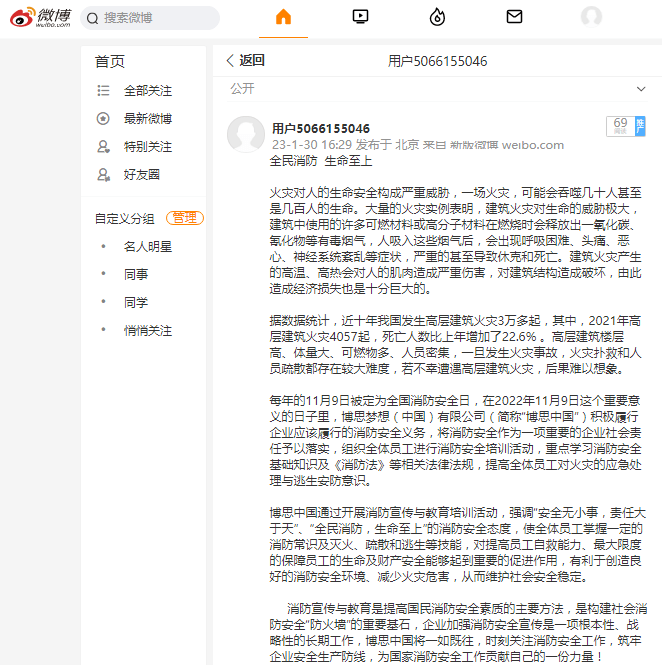
Task: Click the 首页 heading
Action: tap(109, 62)
